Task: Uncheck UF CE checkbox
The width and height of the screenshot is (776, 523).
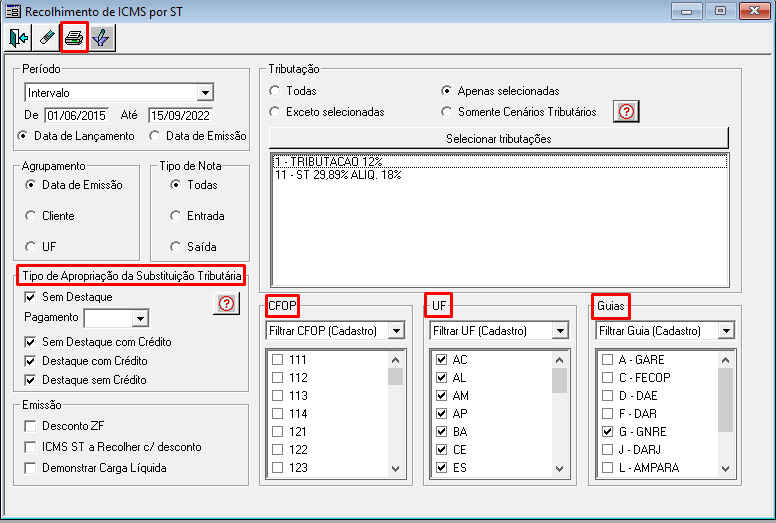Action: point(441,450)
